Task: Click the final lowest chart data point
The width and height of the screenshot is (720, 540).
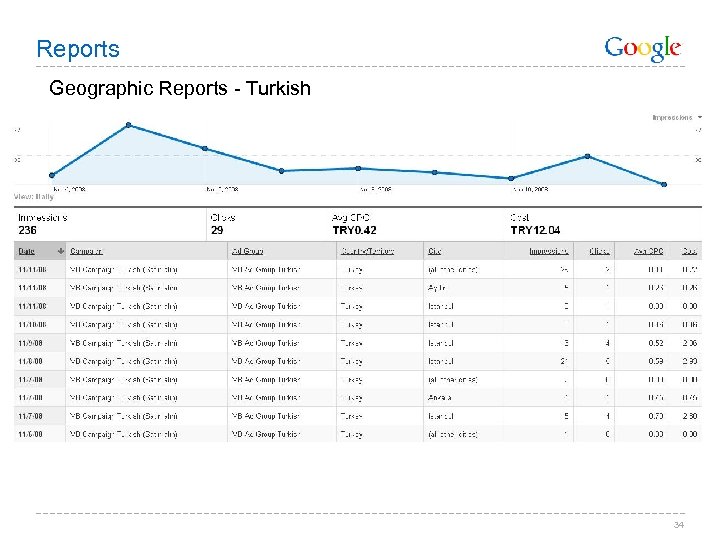Action: point(664,184)
